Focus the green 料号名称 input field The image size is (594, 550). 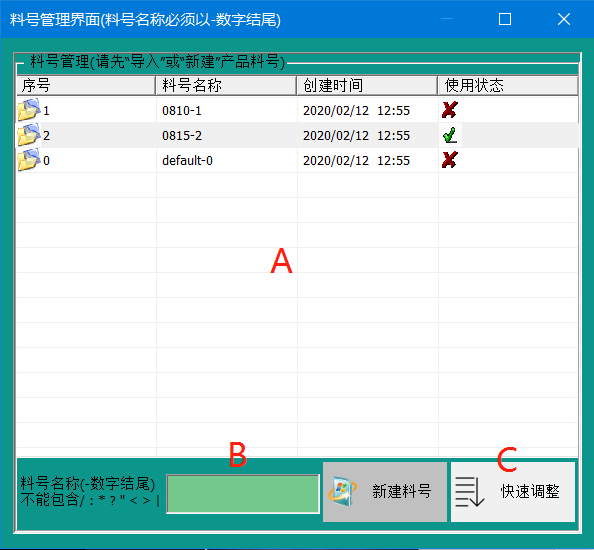(243, 494)
